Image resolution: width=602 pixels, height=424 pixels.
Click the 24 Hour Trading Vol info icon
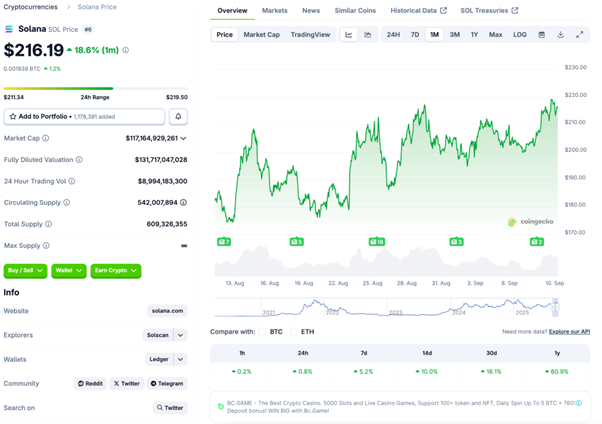click(72, 181)
